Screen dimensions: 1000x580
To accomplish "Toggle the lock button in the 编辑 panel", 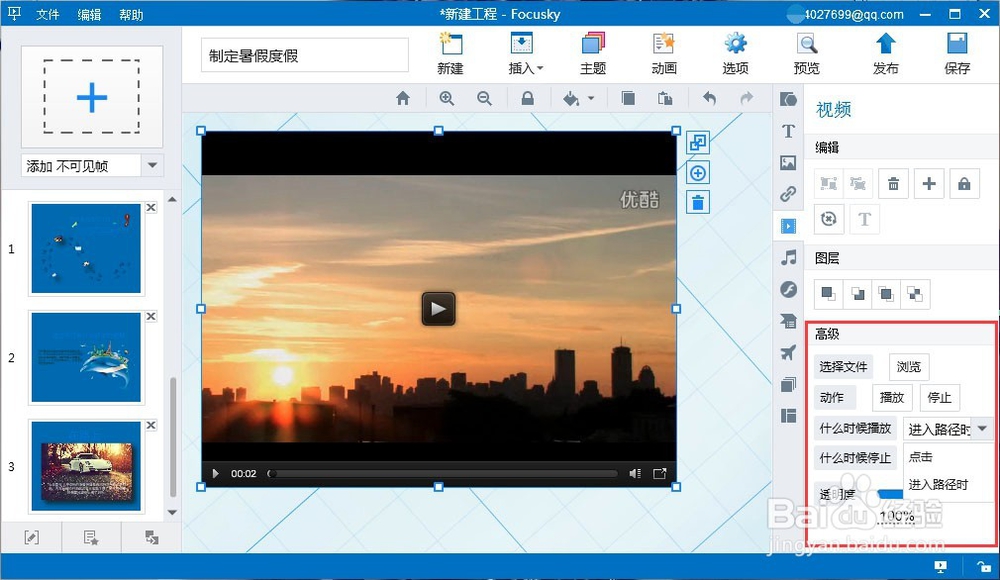I will [x=964, y=184].
